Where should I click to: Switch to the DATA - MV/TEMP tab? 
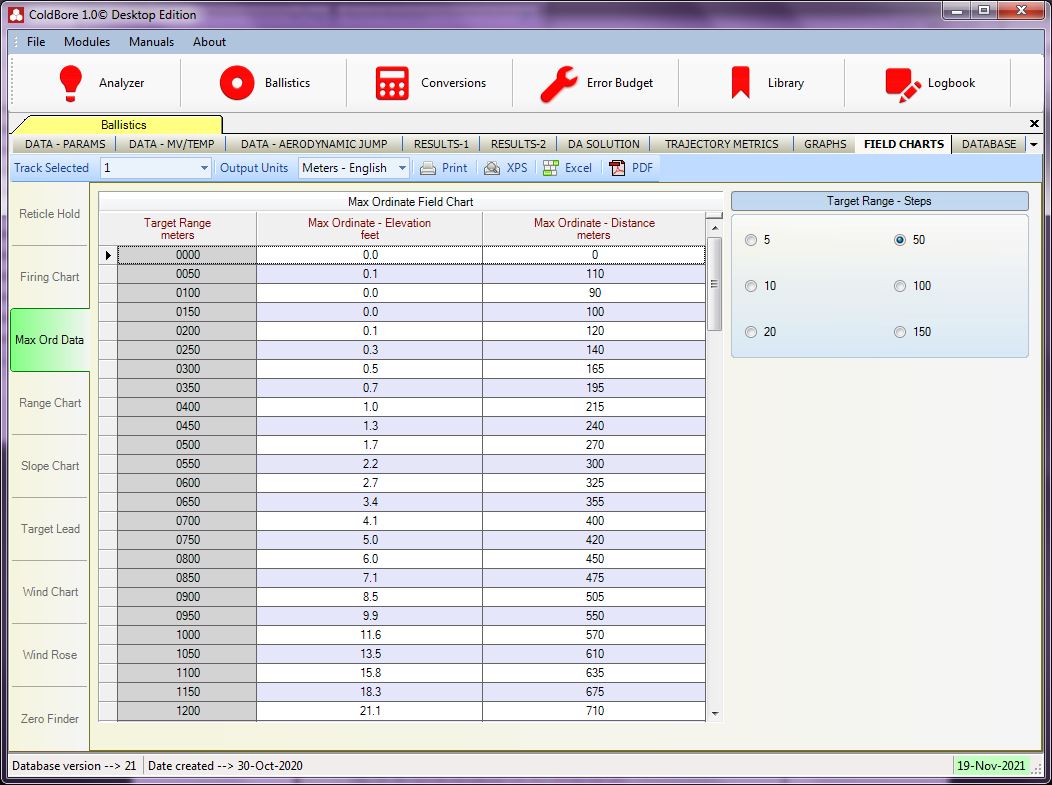point(172,144)
